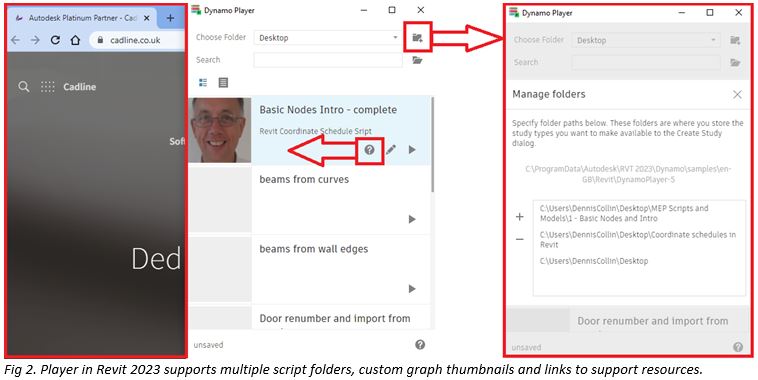Select the C:\Users\DennisCollin\Desktop folder path
758x380 pixels.
(594, 261)
